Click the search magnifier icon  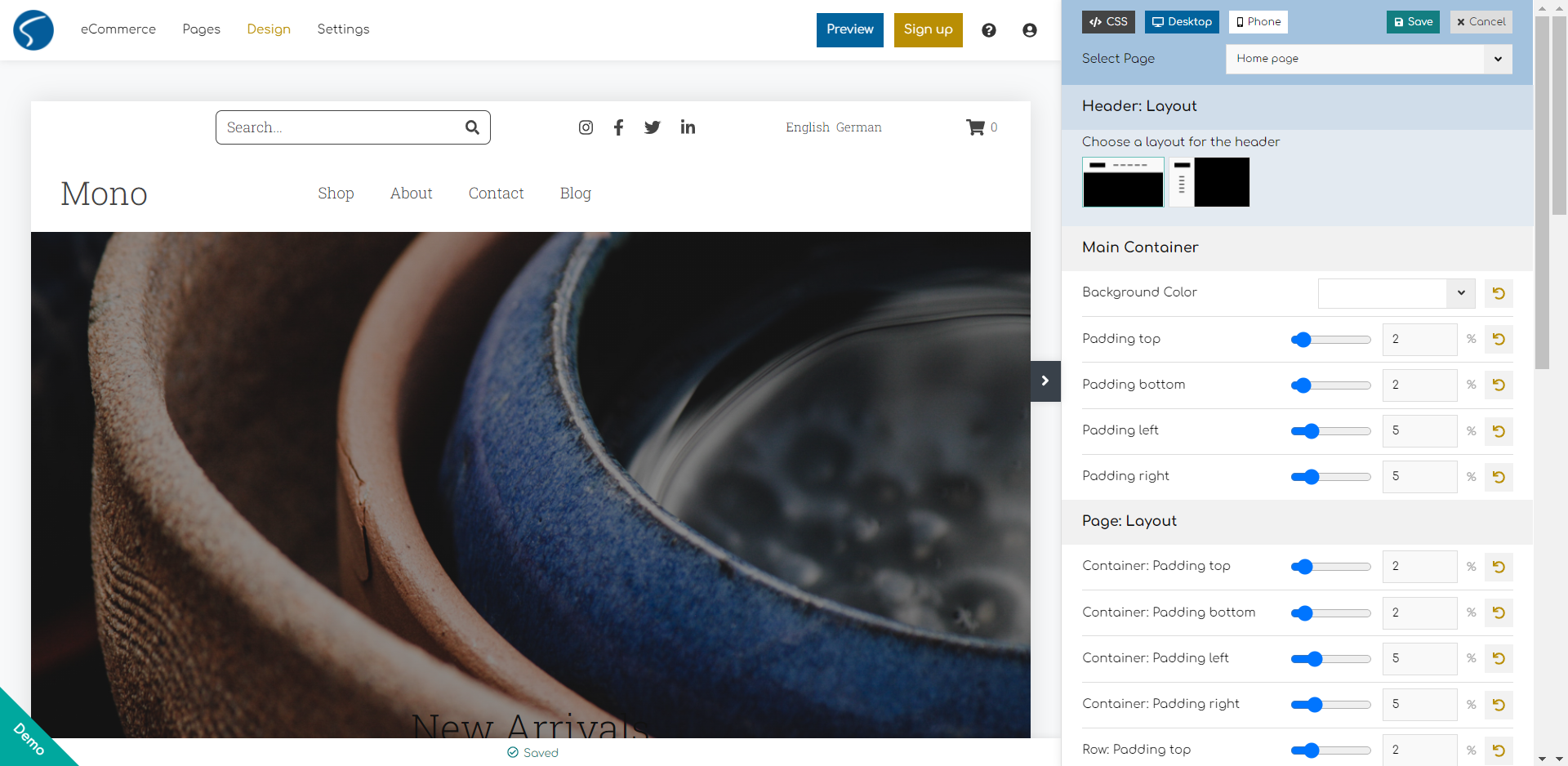point(472,127)
